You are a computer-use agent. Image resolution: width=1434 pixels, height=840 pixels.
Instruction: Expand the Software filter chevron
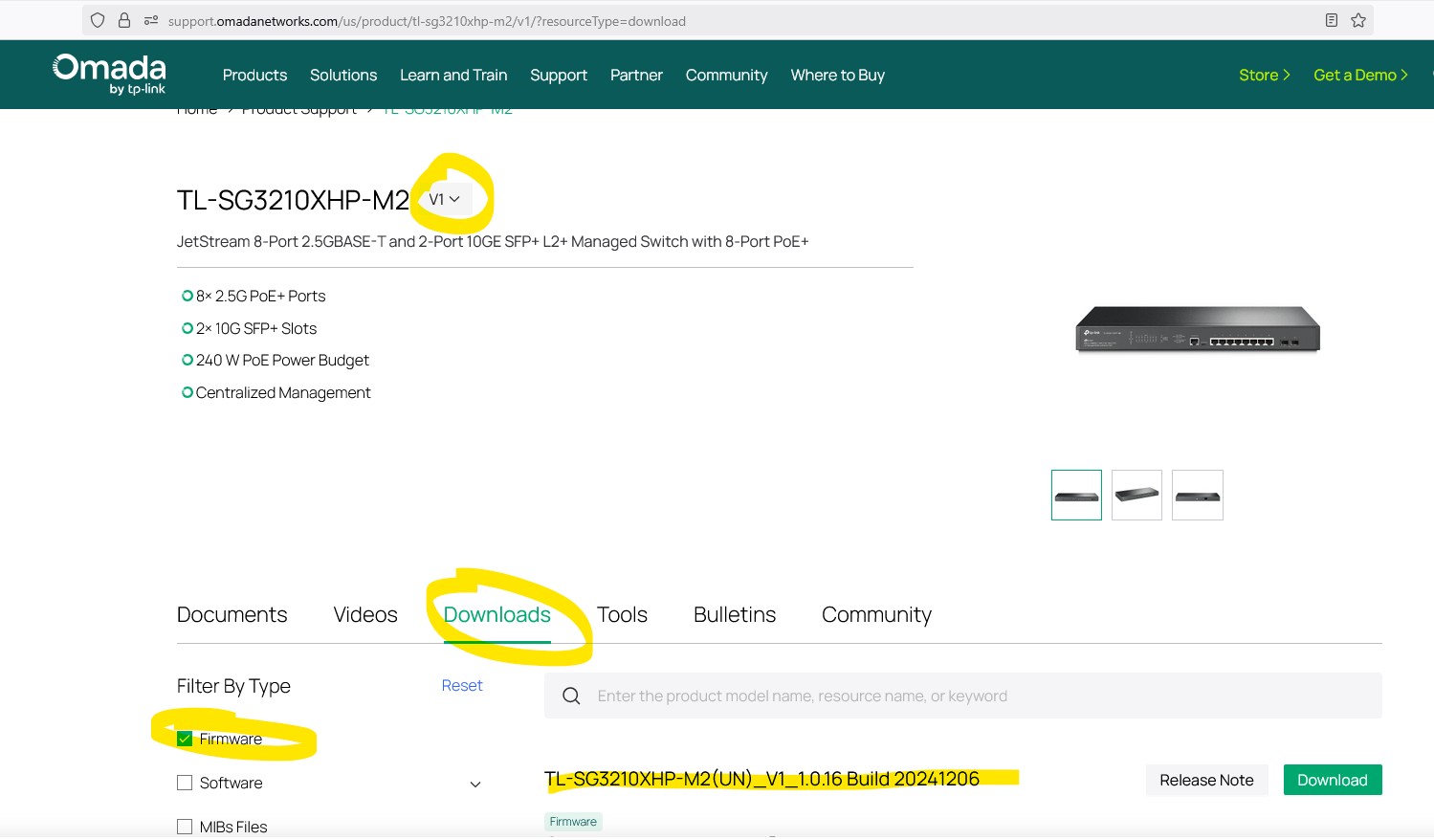click(x=475, y=785)
